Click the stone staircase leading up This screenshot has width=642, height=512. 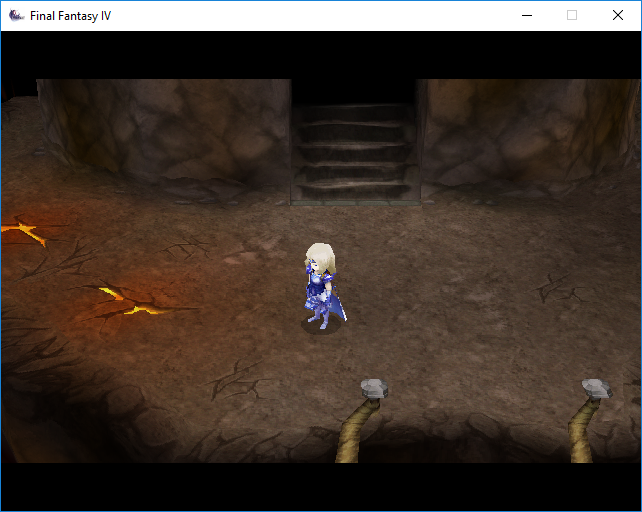tap(355, 154)
